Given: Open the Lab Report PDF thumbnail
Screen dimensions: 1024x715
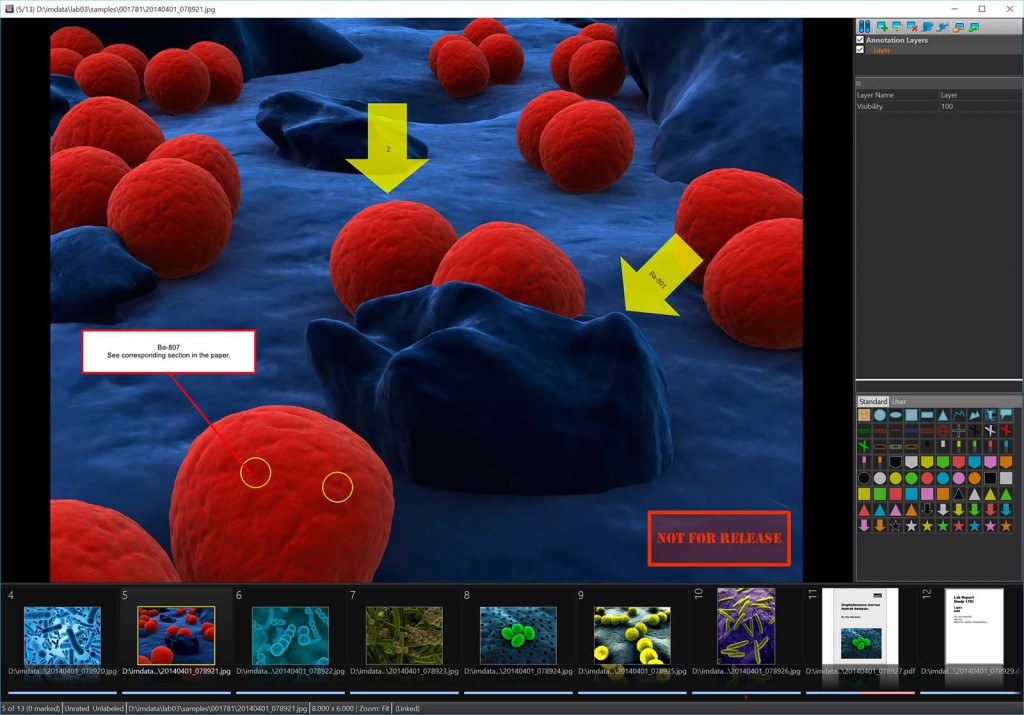Looking at the screenshot, I should [x=972, y=625].
